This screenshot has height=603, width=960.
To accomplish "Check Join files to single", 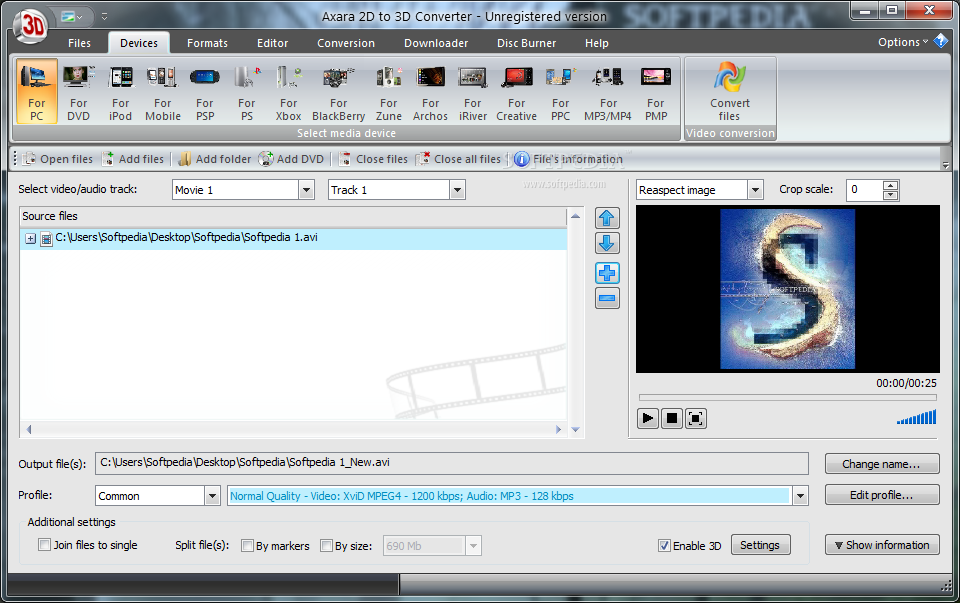I will click(44, 545).
